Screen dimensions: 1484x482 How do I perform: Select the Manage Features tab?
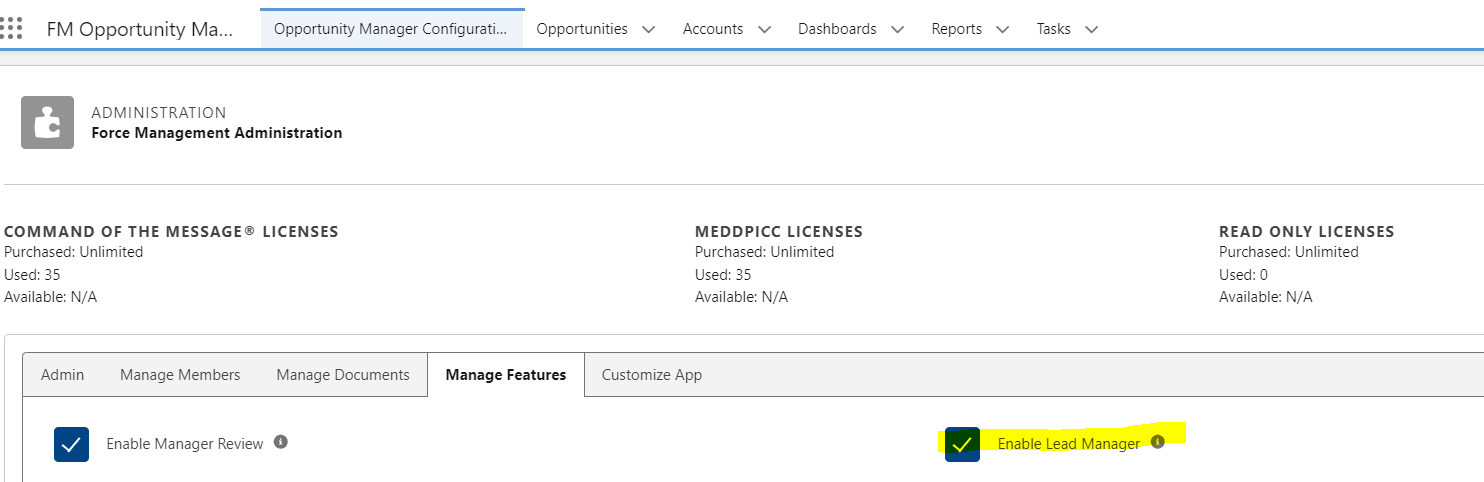tap(505, 375)
